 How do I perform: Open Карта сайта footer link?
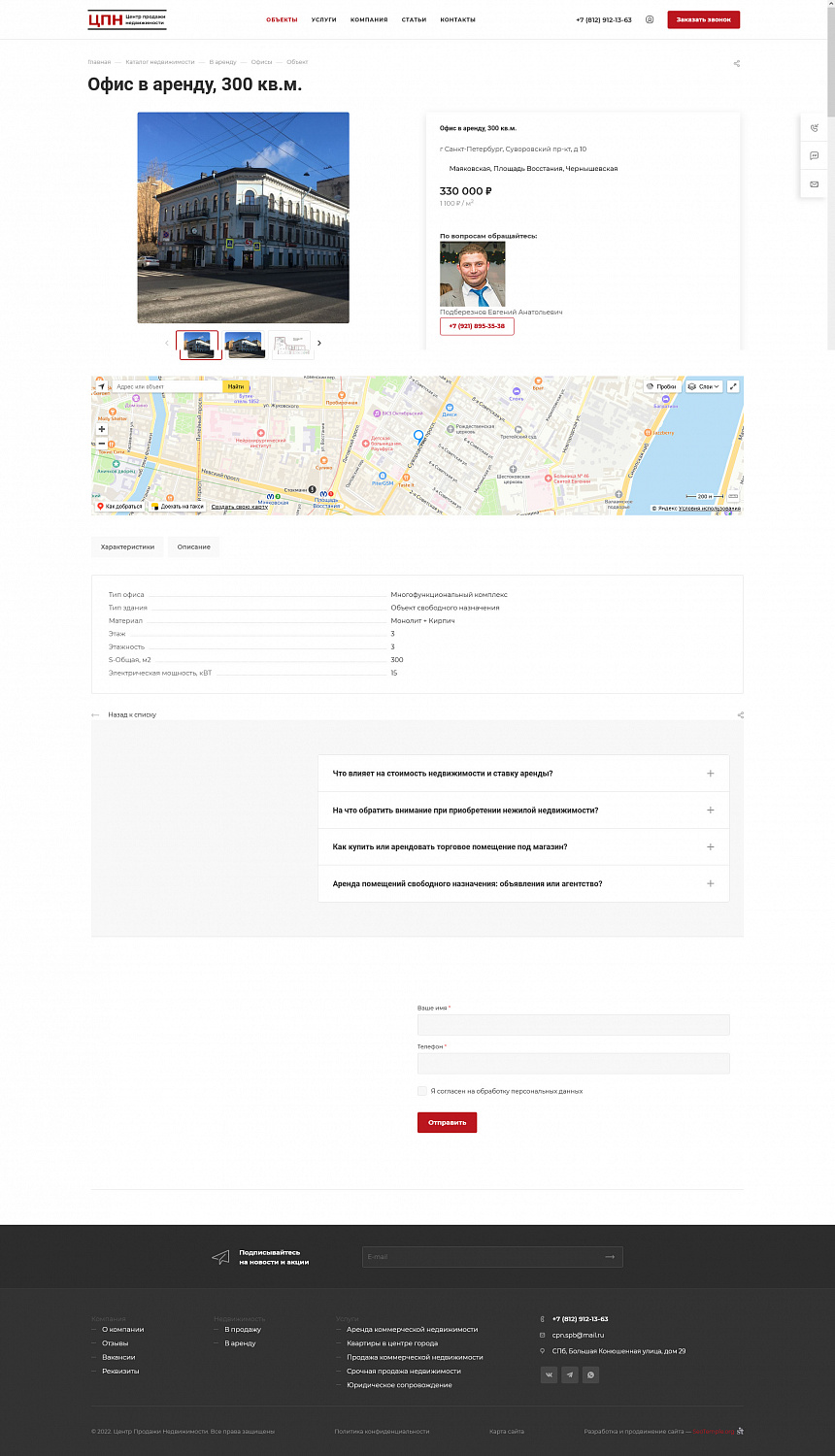click(x=507, y=1432)
